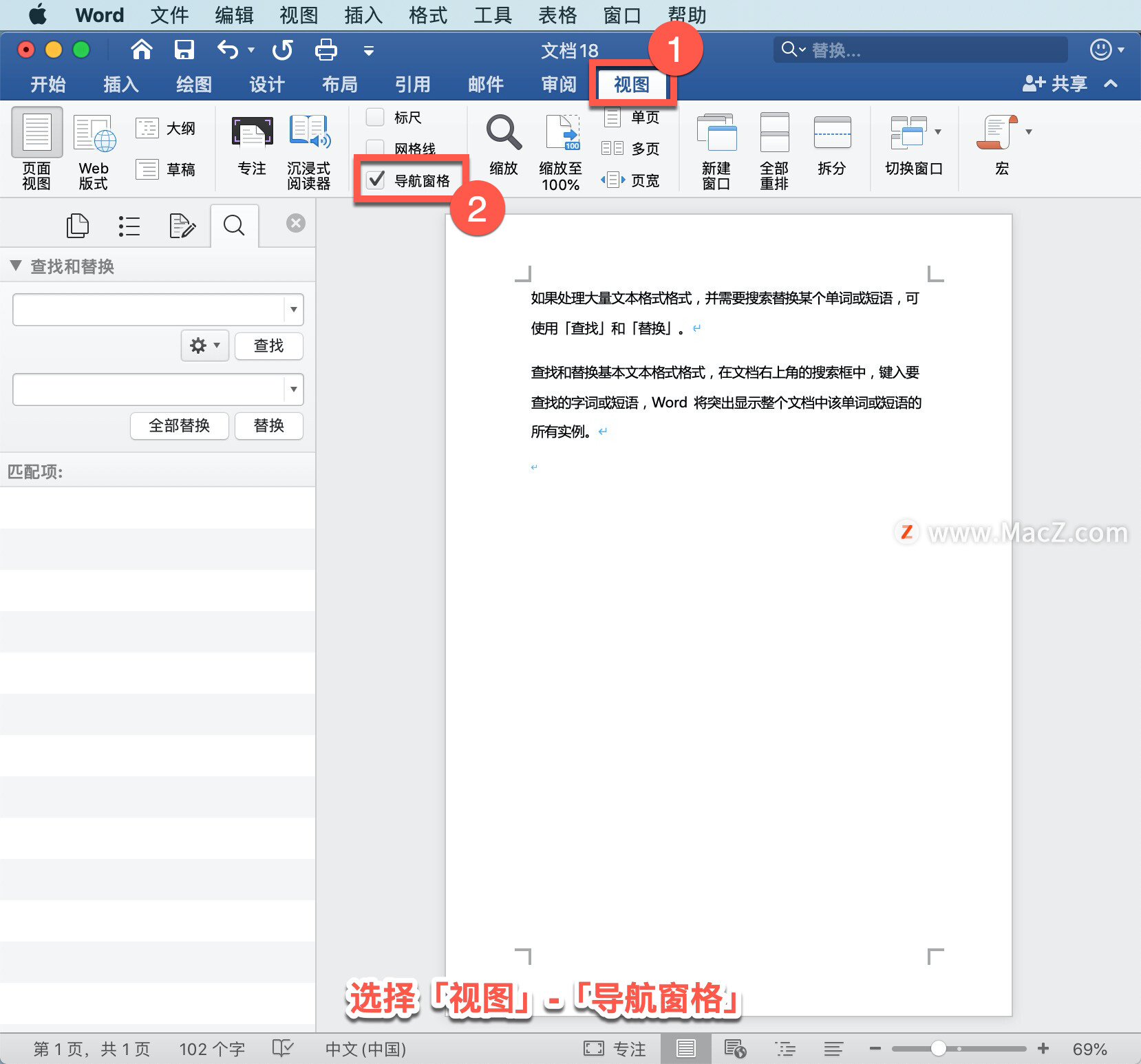The height and width of the screenshot is (1064, 1141).
Task: Open Zoom (缩放) magnifier dialog
Action: 504,145
